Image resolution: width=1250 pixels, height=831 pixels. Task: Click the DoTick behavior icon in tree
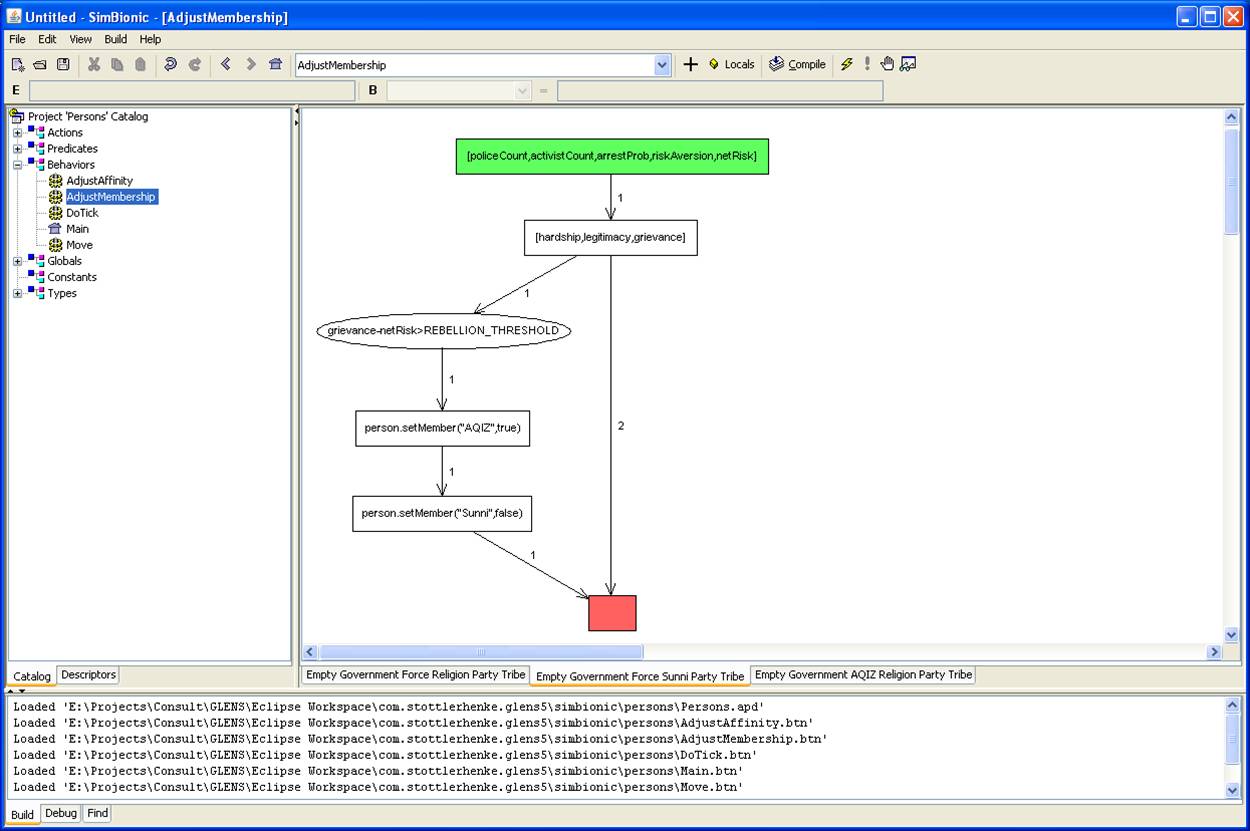click(55, 213)
